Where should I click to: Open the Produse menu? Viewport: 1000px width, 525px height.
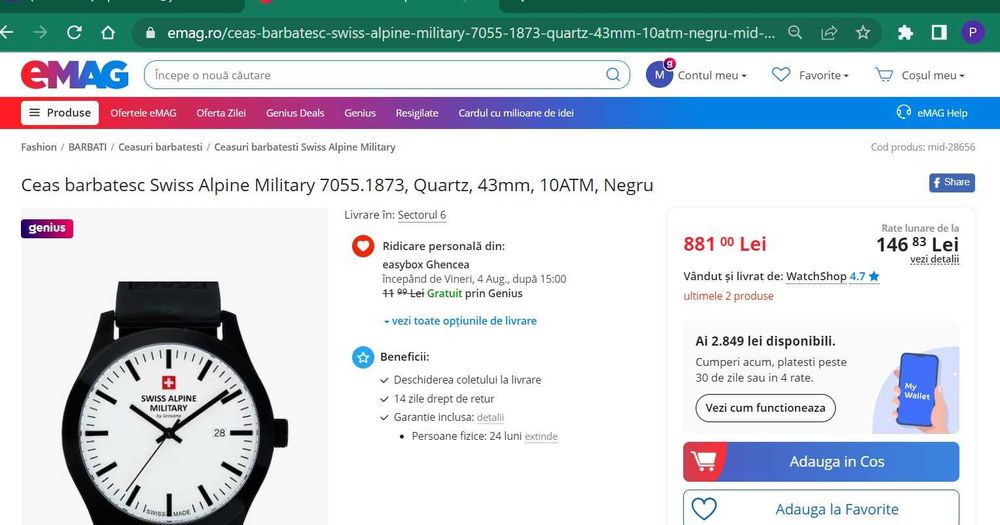(60, 113)
